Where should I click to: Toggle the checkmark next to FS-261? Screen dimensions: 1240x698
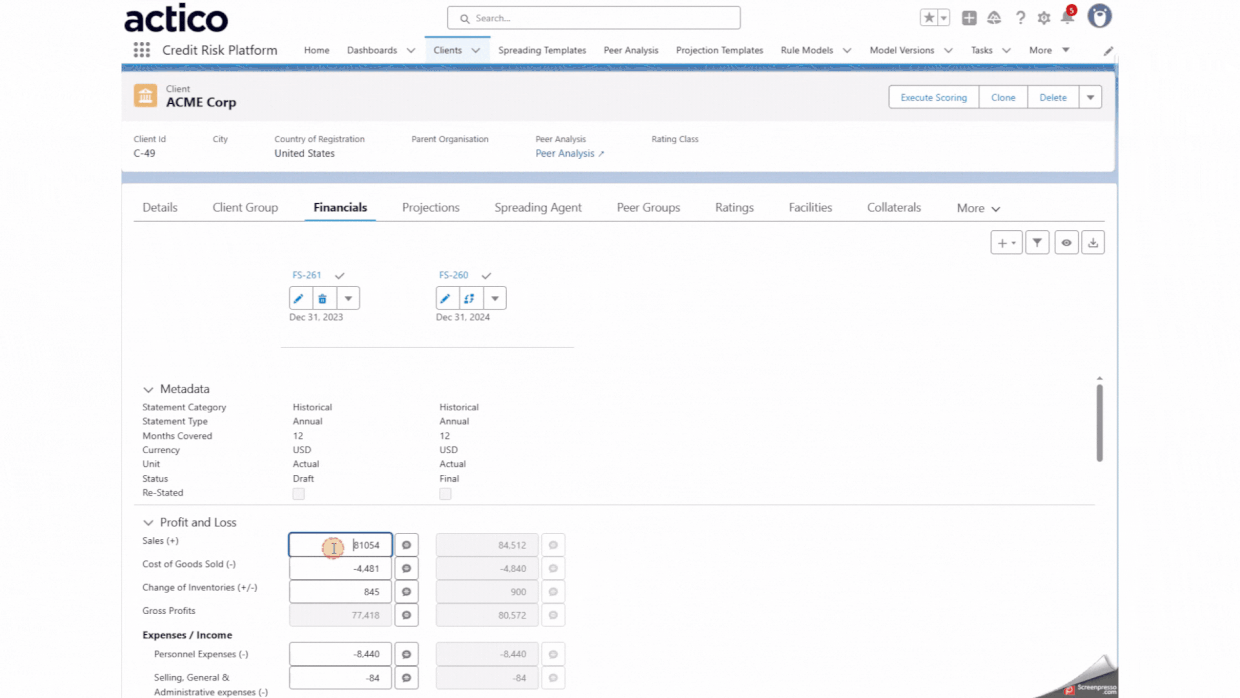click(x=337, y=275)
